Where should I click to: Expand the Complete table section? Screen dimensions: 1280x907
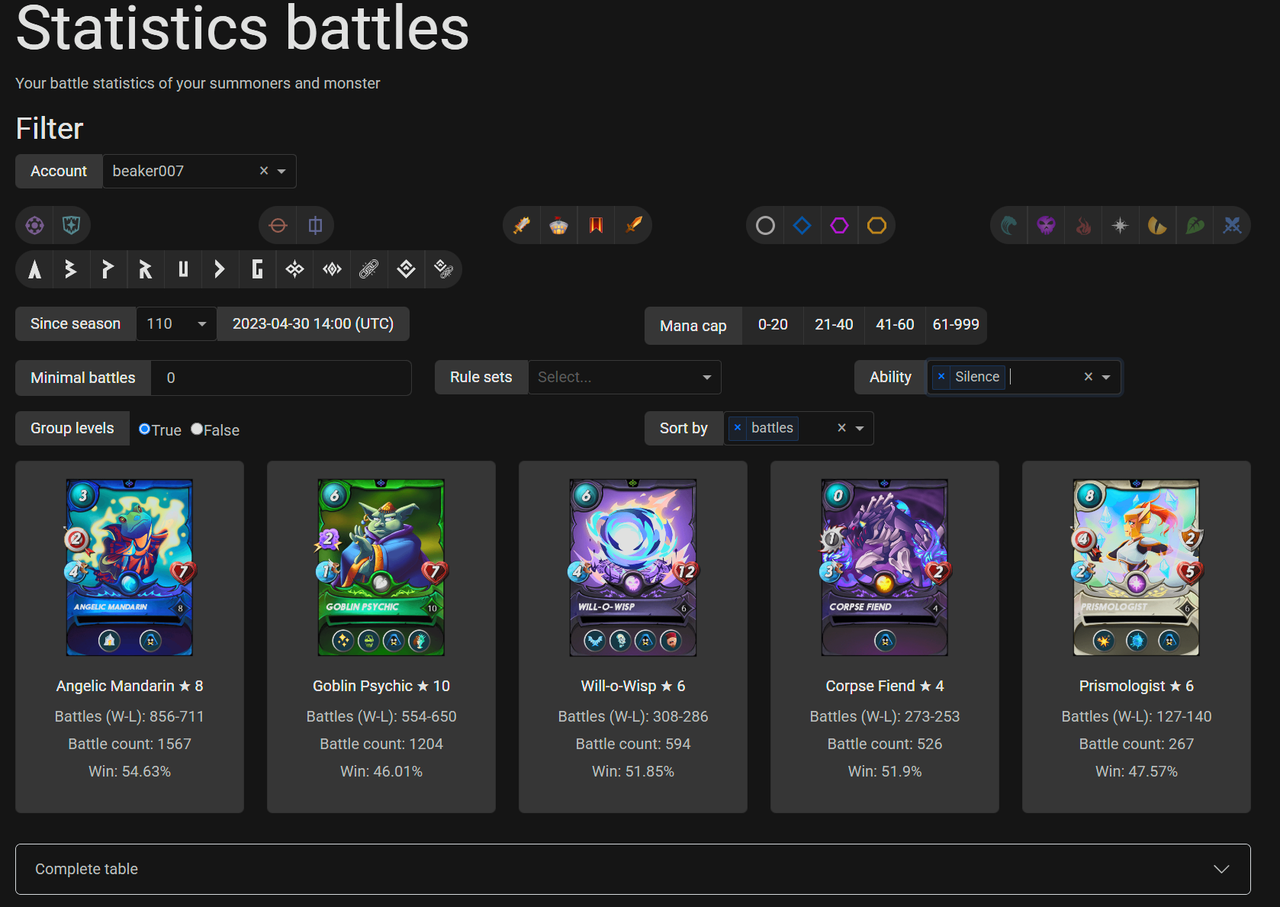[x=633, y=869]
